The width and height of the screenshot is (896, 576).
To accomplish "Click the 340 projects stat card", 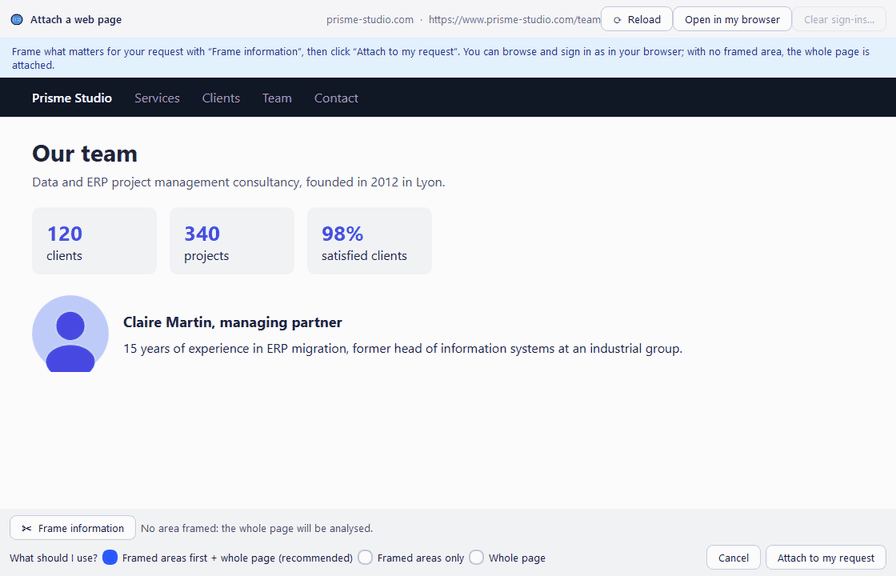I will point(232,241).
